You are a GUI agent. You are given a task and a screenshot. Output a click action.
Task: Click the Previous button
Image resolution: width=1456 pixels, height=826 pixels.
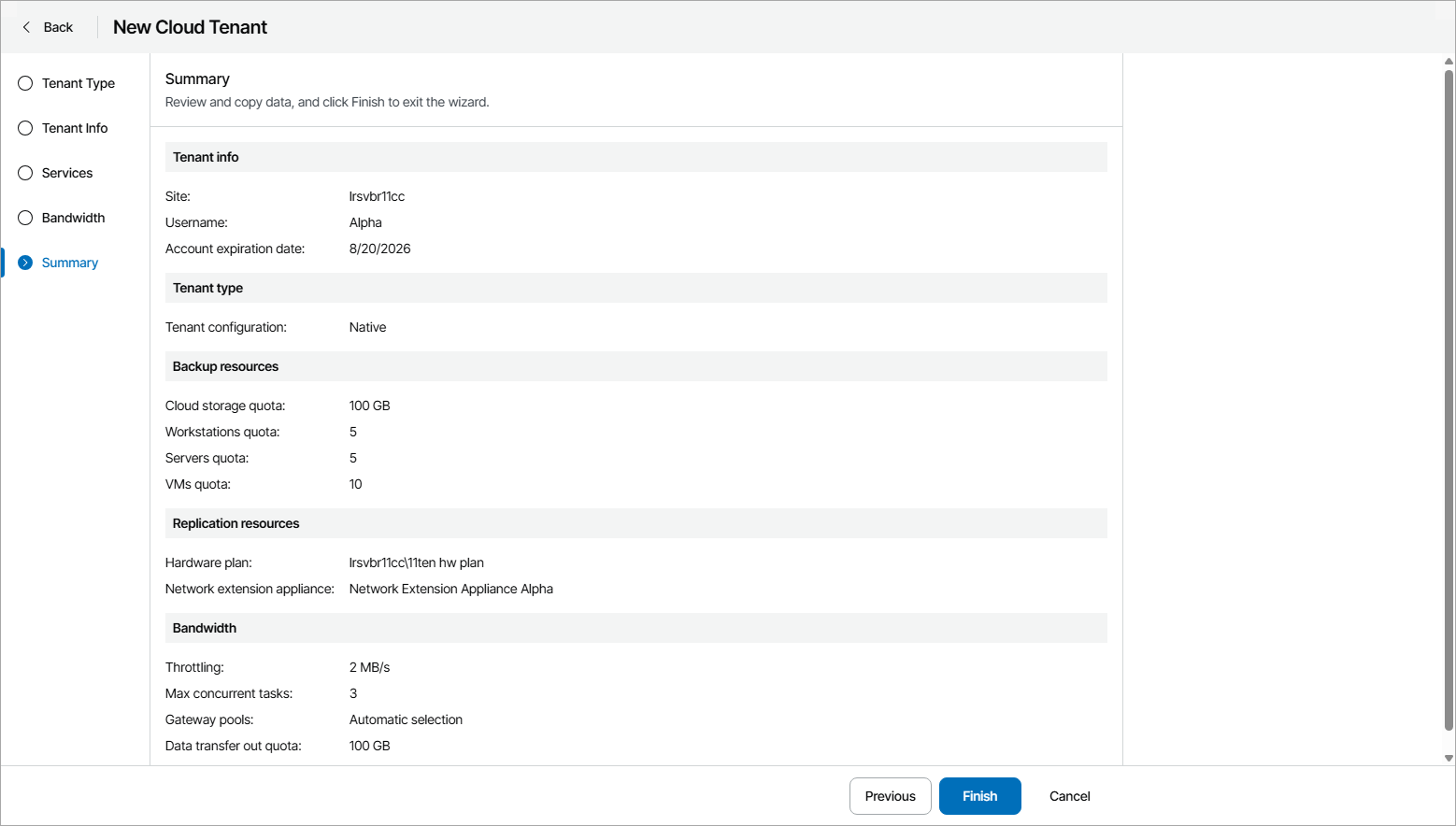coord(890,796)
